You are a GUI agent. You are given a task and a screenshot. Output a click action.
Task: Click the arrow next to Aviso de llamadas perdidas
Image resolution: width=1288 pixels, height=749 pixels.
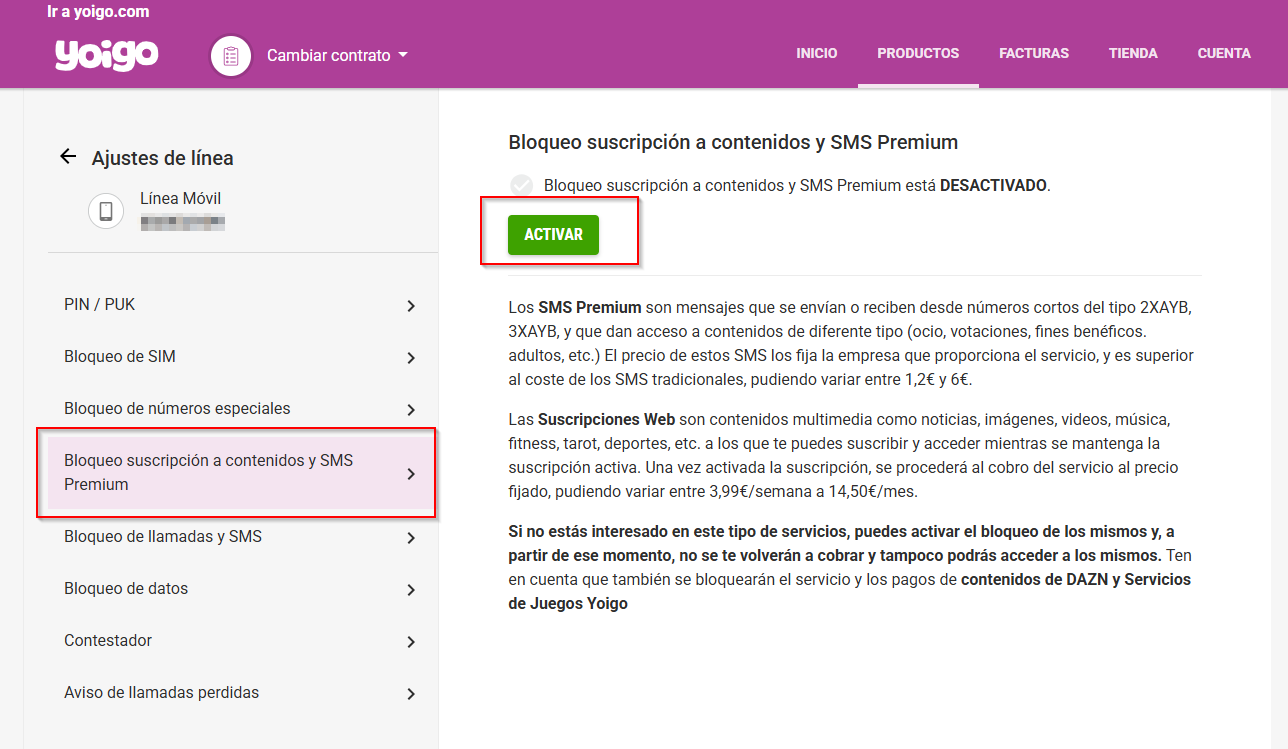click(410, 692)
